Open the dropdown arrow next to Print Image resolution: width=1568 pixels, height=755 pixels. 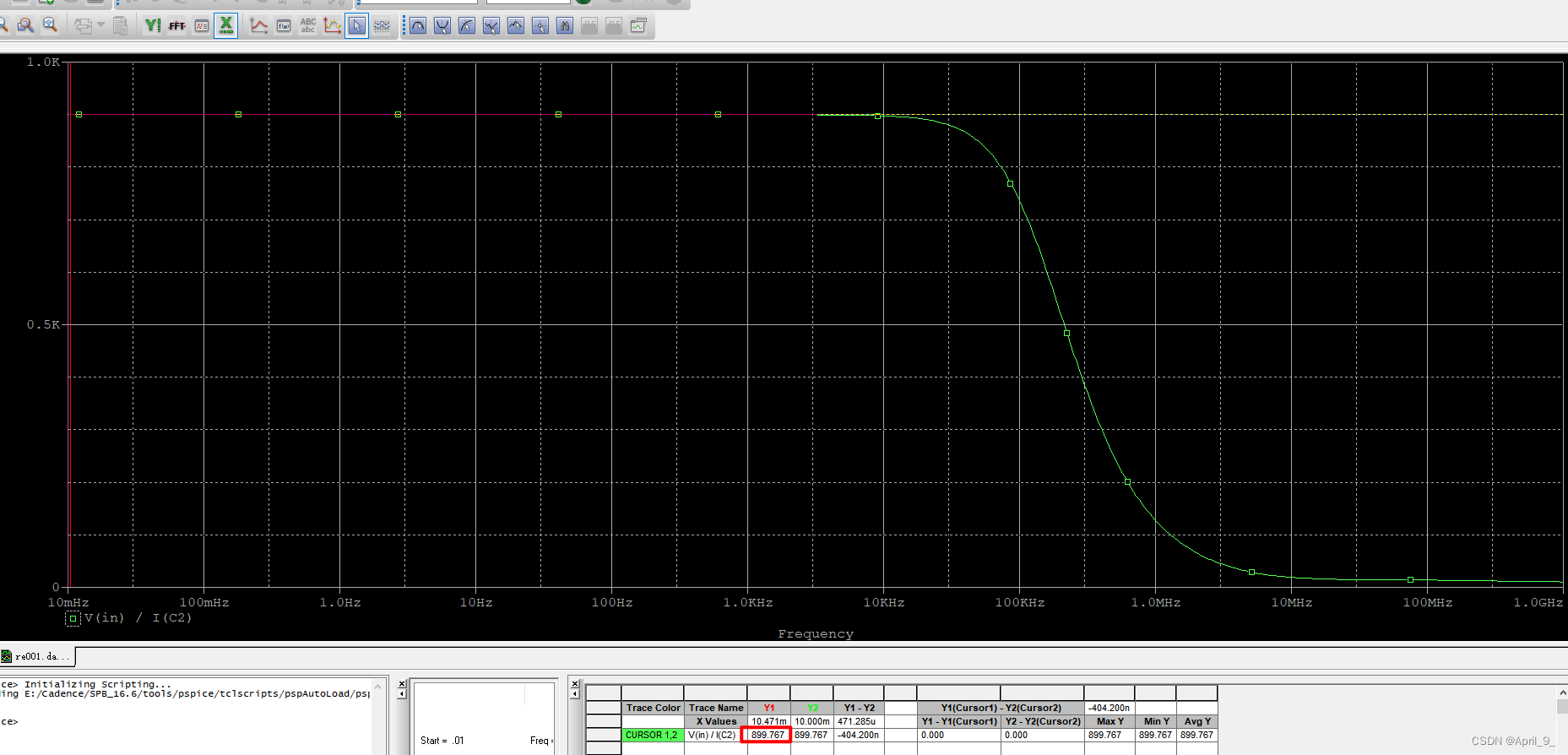click(x=101, y=25)
